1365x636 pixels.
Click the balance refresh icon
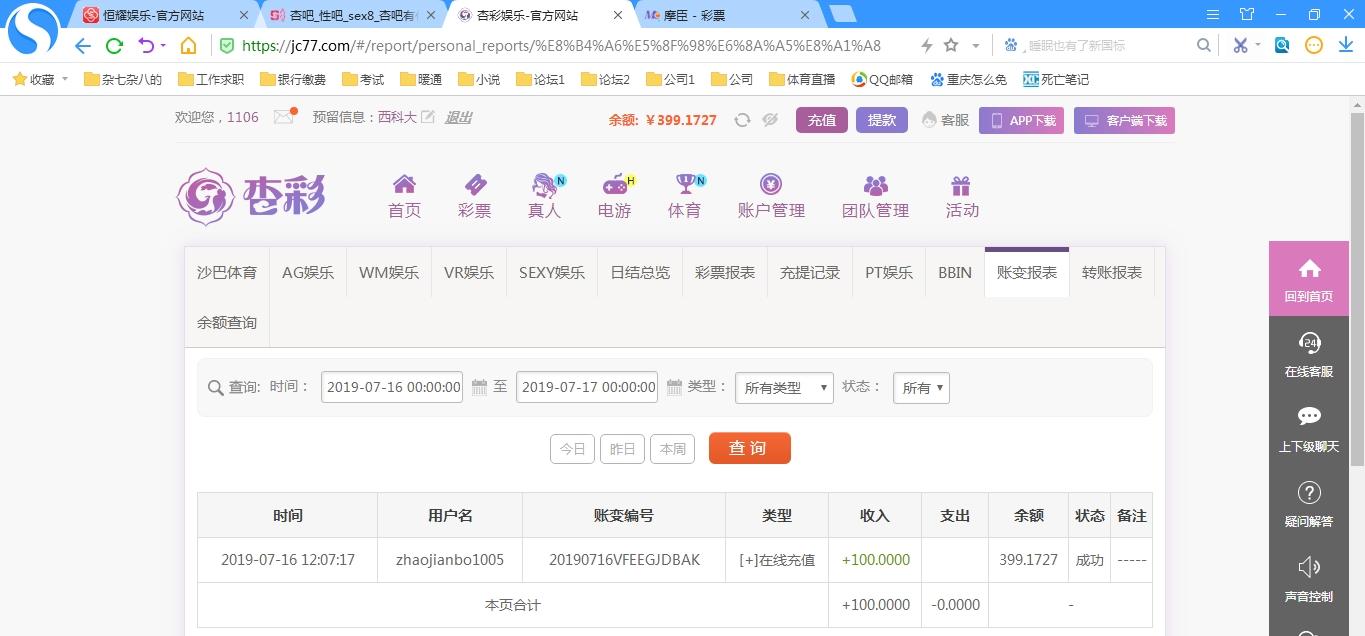(742, 120)
